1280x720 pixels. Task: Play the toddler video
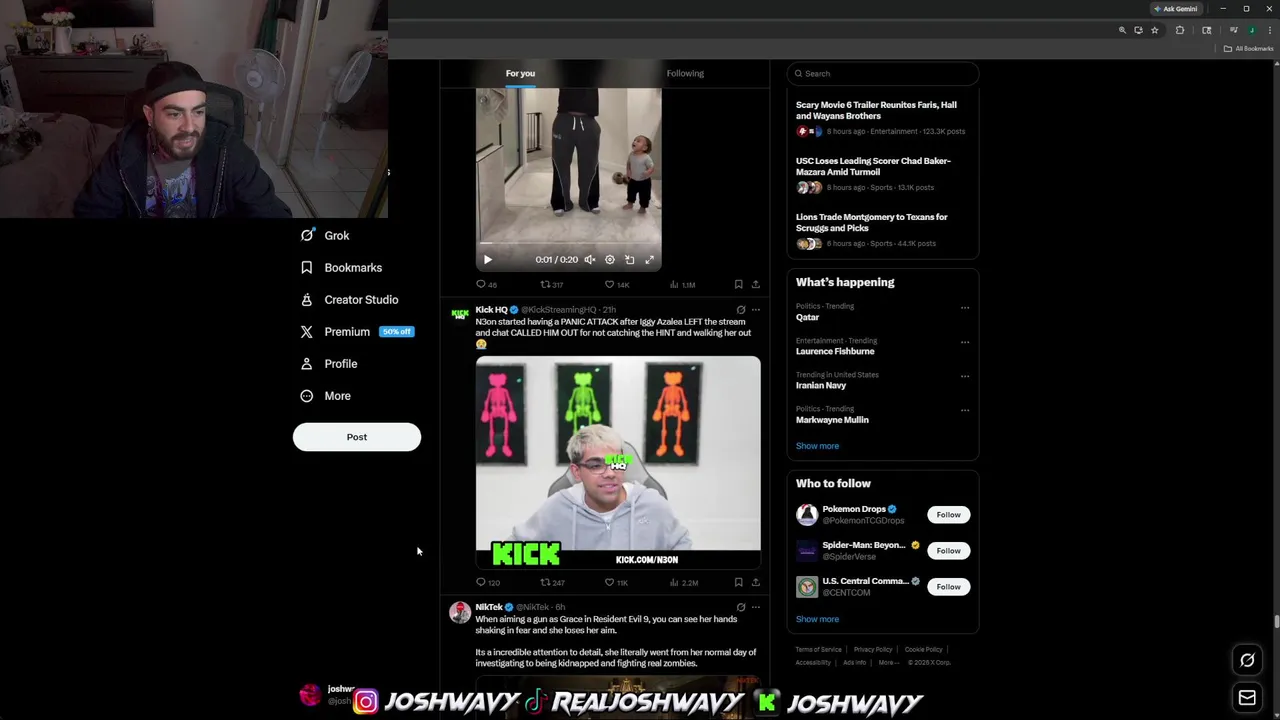pyautogui.click(x=488, y=260)
